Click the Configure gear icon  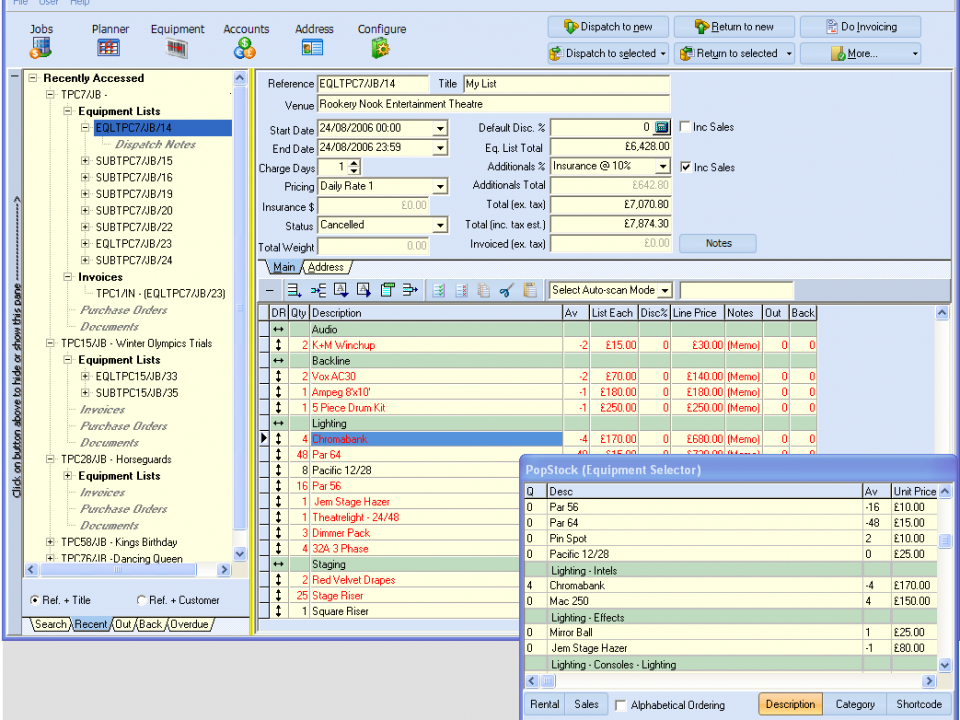(381, 47)
